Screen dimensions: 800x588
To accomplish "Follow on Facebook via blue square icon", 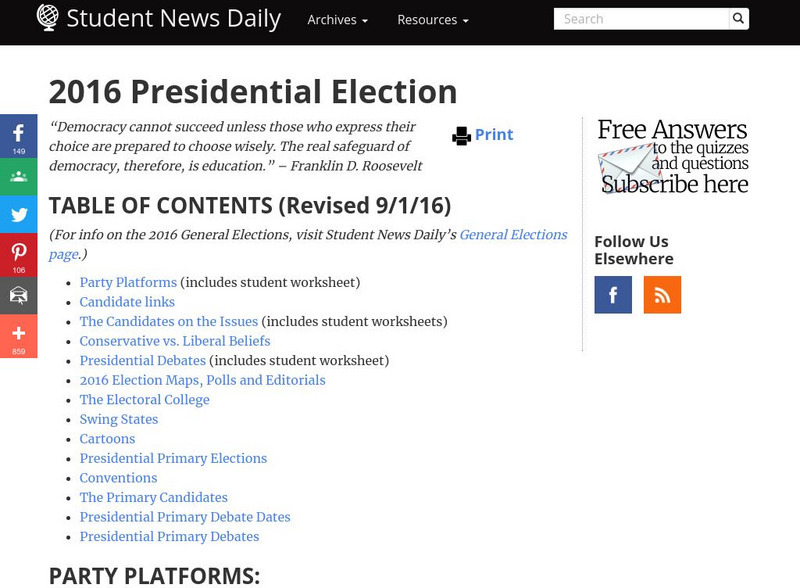I will coord(613,295).
